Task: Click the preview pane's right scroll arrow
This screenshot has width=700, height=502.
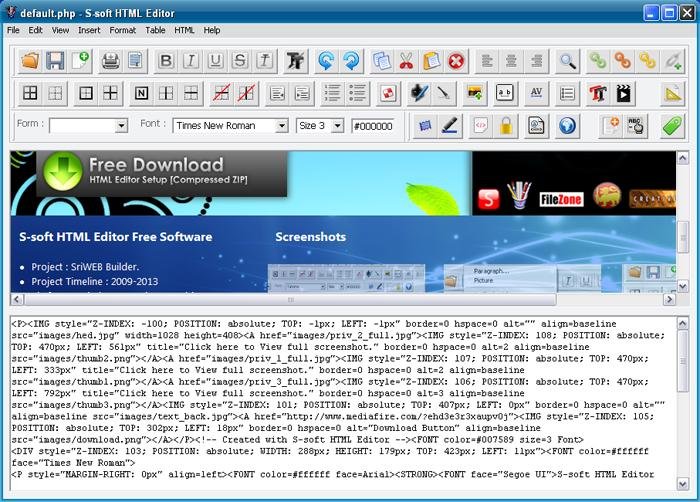Action: pos(669,299)
